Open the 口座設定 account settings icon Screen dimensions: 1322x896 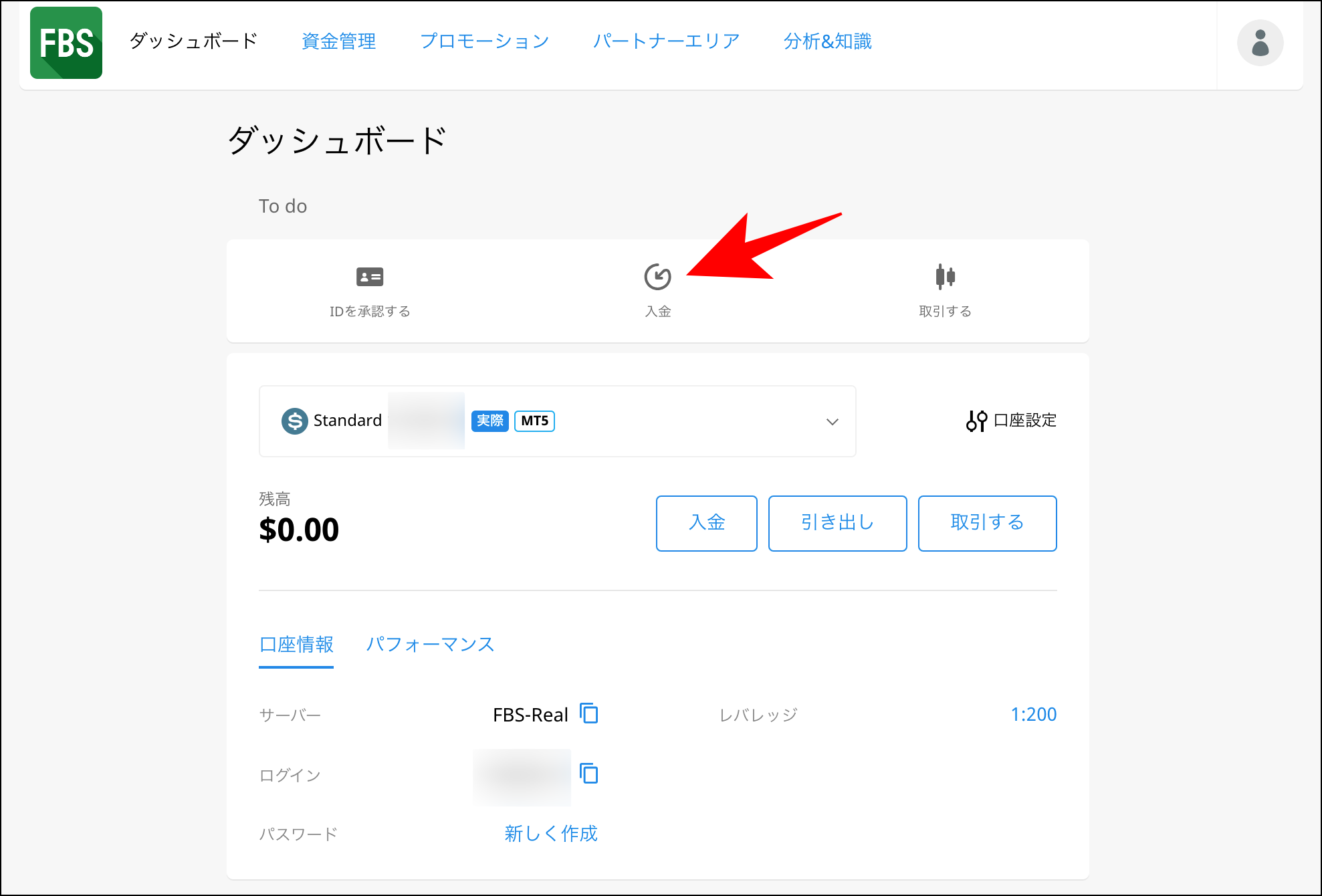[976, 421]
